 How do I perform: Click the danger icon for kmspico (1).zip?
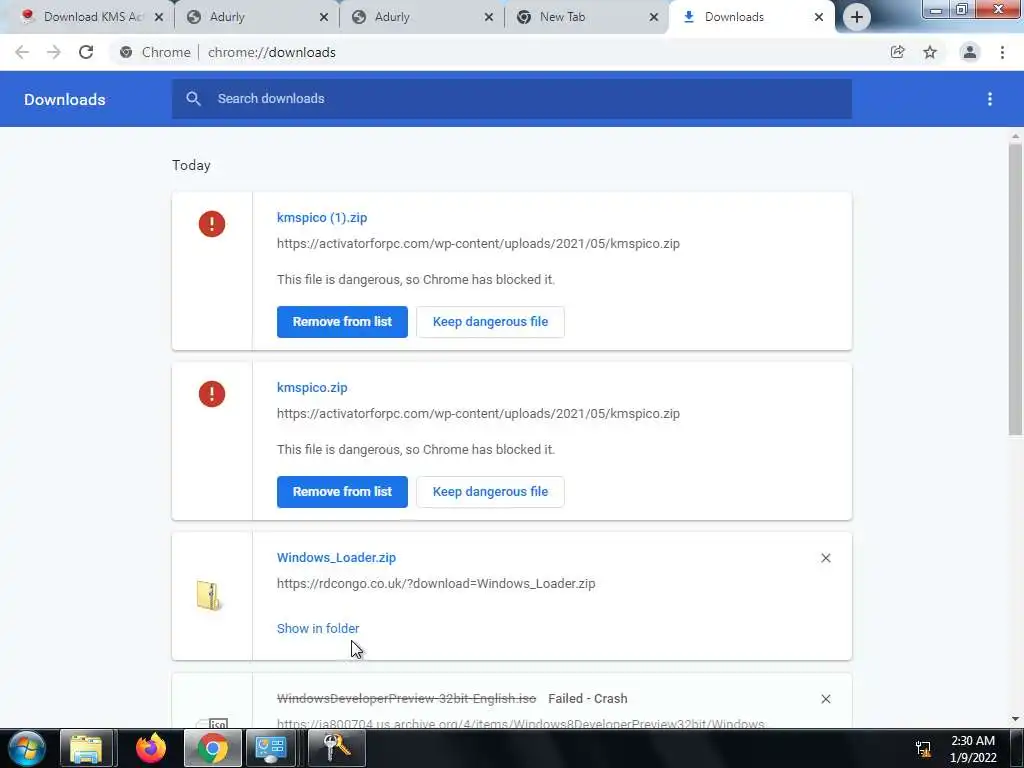tap(212, 224)
